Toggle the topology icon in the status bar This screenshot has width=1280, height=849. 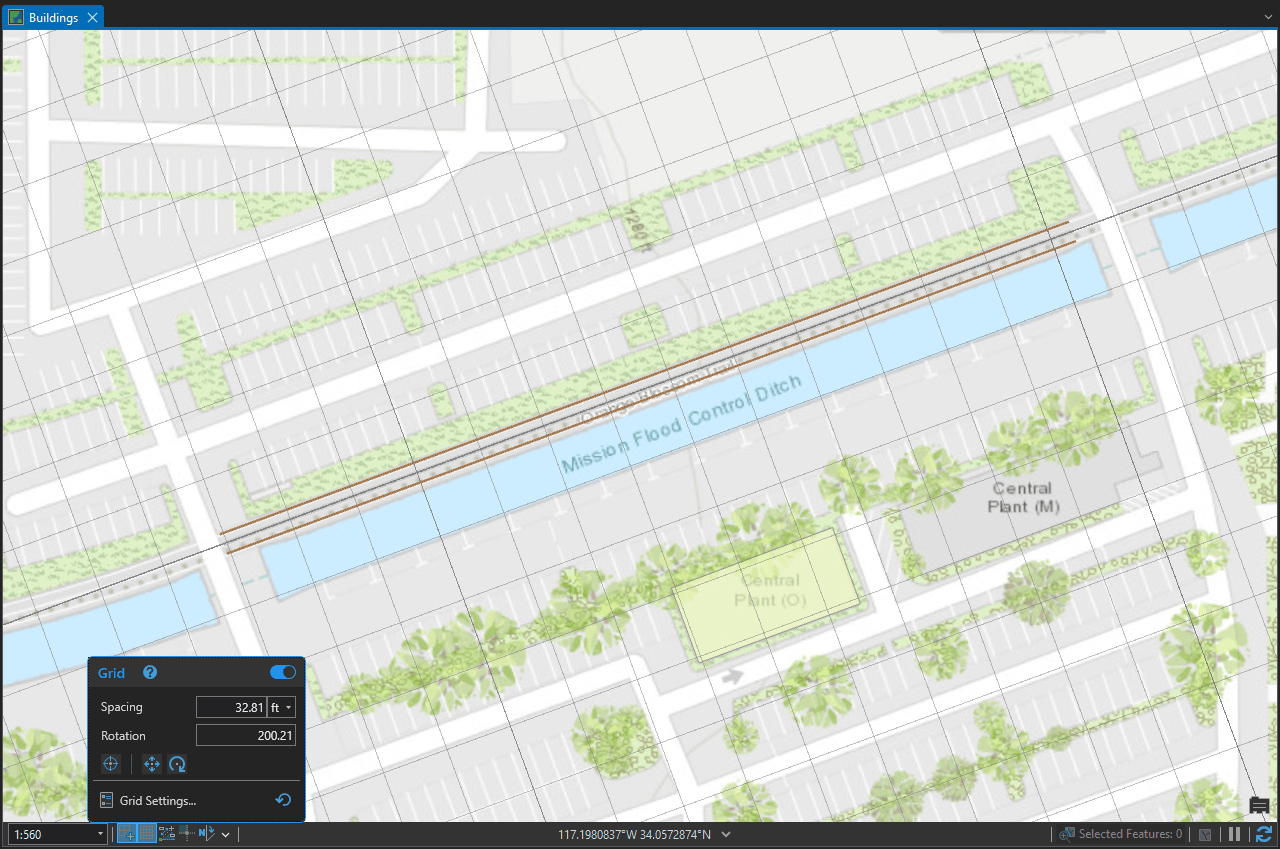coord(1206,834)
